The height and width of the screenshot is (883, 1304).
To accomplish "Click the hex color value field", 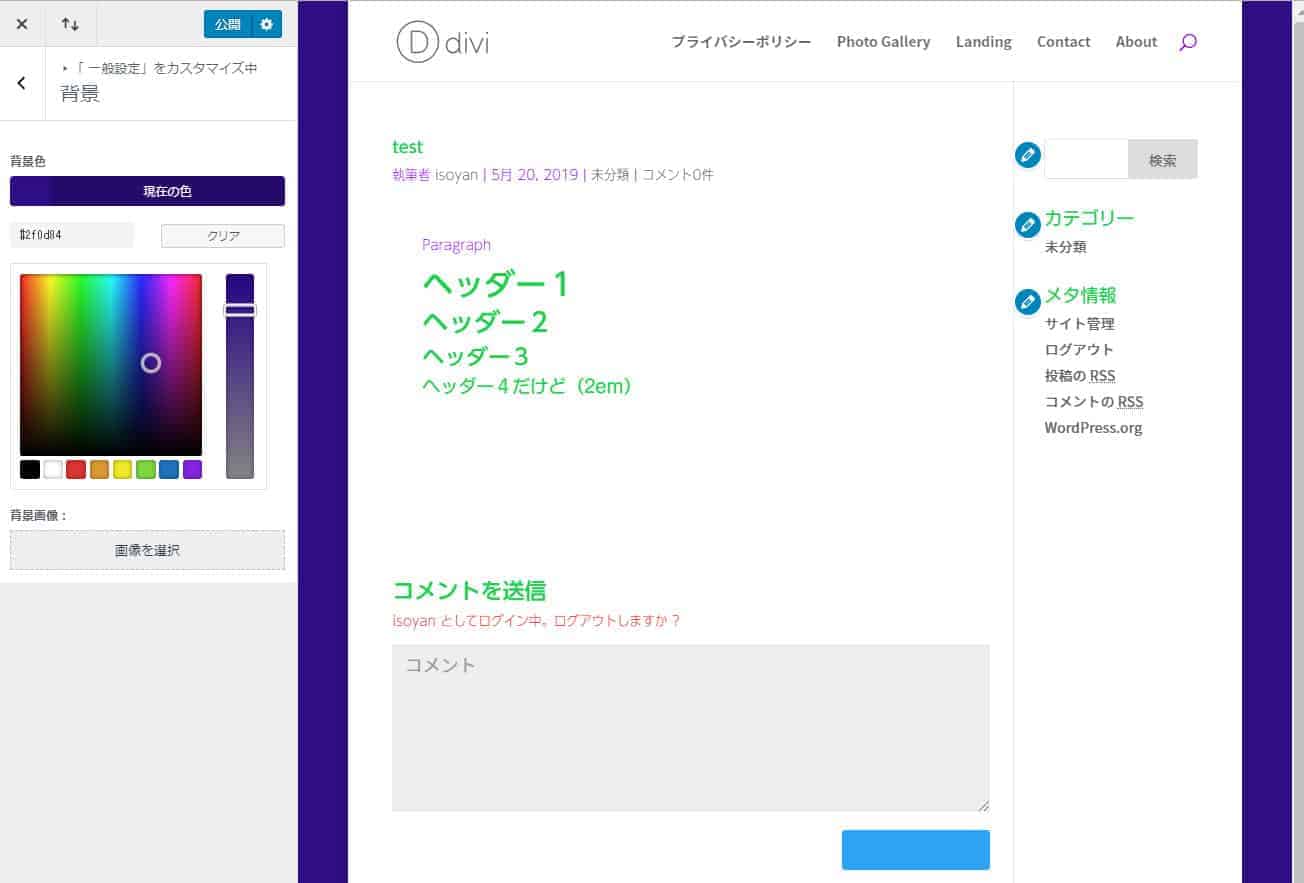I will click(72, 235).
